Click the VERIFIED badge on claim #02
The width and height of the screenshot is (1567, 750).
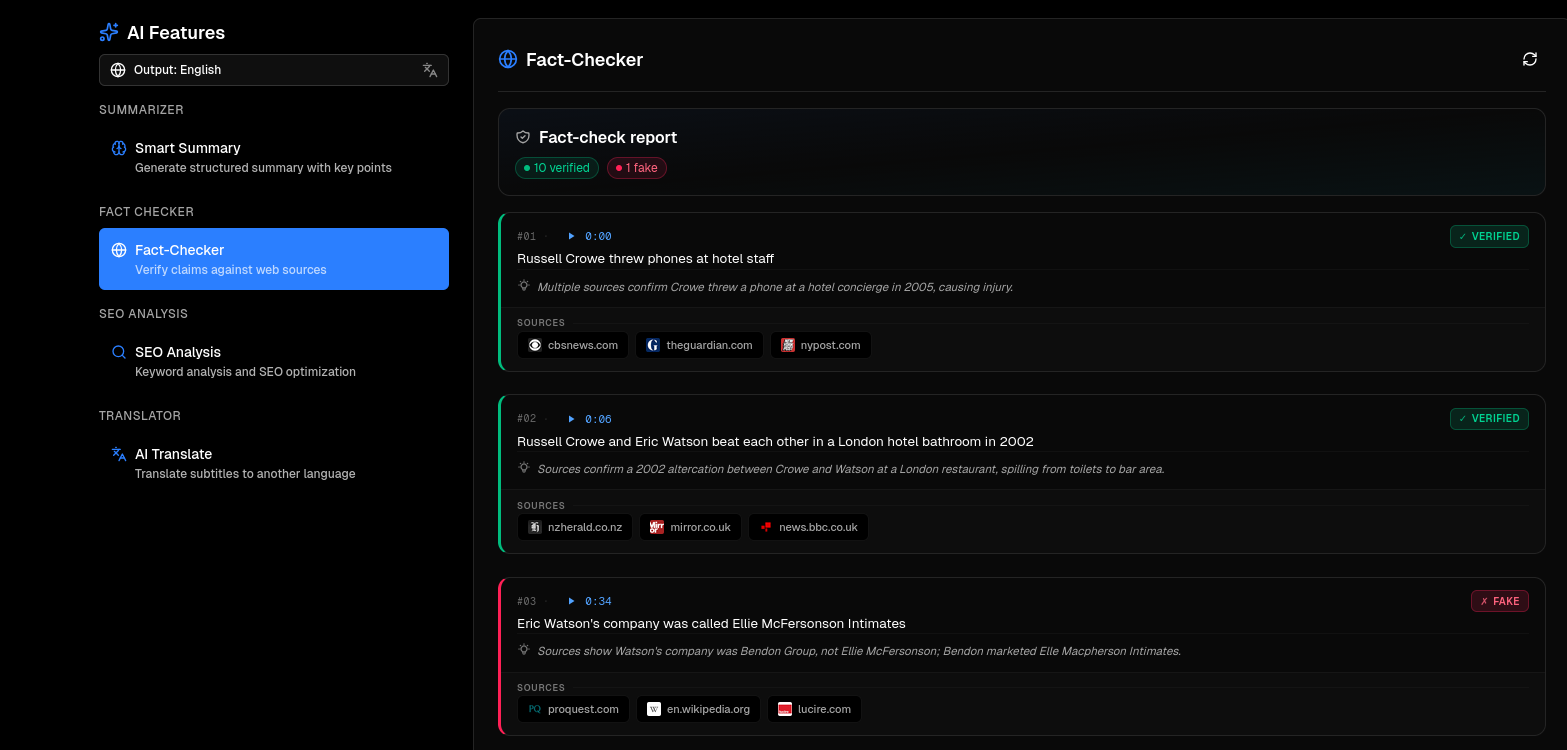[1489, 418]
